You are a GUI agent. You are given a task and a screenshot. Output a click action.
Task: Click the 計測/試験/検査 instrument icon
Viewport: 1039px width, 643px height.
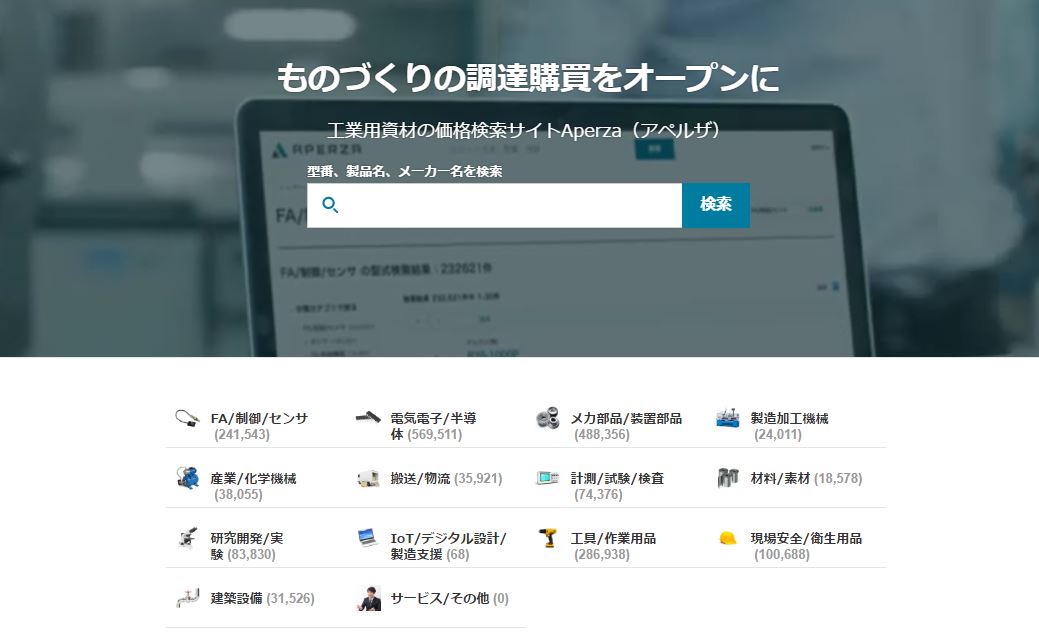click(x=548, y=478)
